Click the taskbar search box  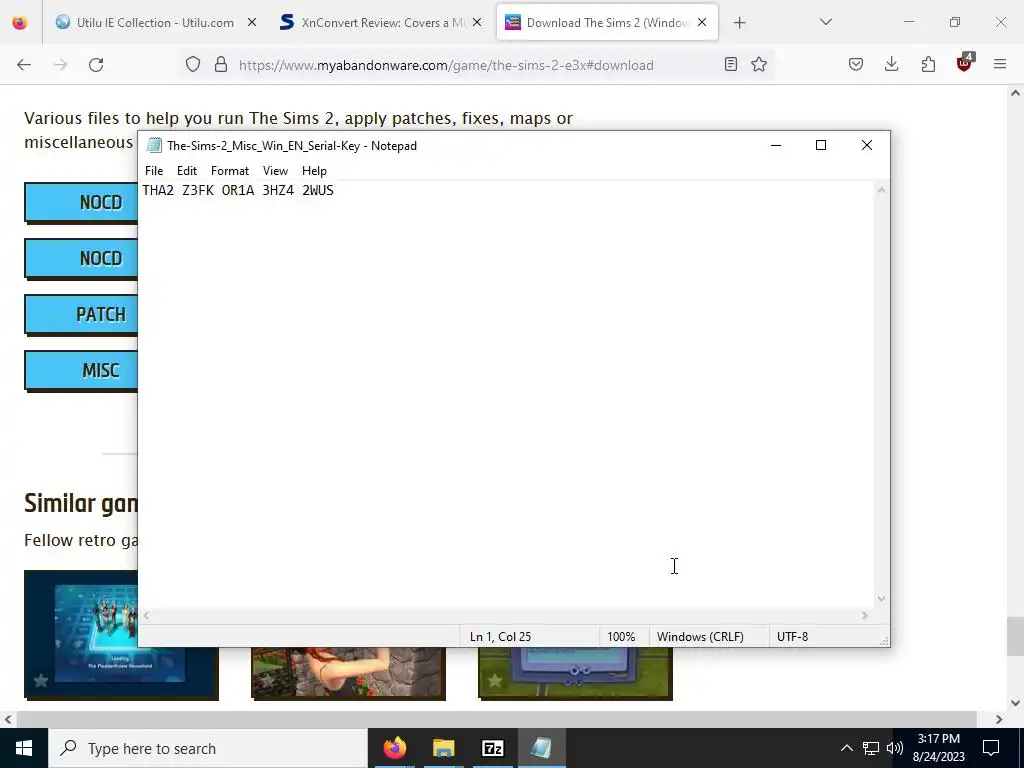tap(208, 748)
